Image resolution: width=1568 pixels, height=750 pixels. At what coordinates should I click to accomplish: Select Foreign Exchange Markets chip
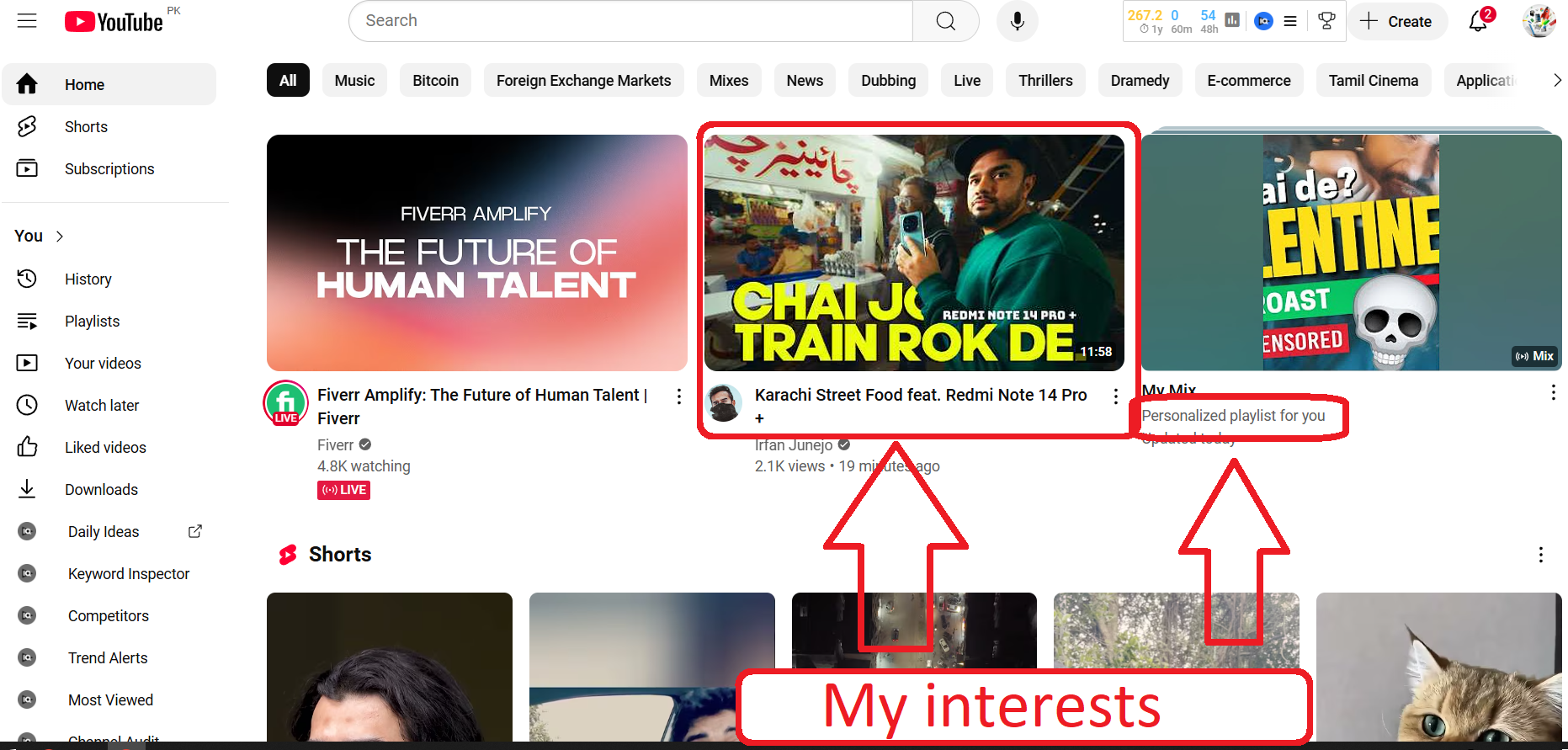583,80
